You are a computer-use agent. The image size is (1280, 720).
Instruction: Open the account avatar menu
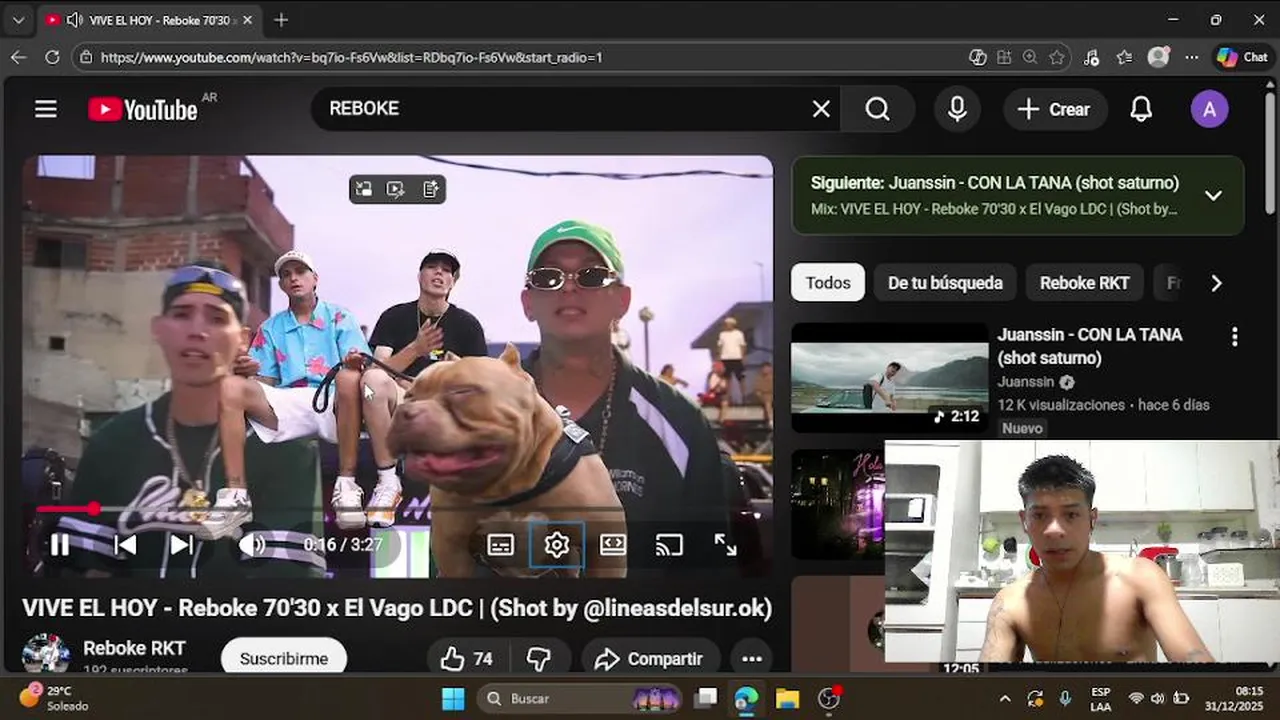[x=1209, y=109]
